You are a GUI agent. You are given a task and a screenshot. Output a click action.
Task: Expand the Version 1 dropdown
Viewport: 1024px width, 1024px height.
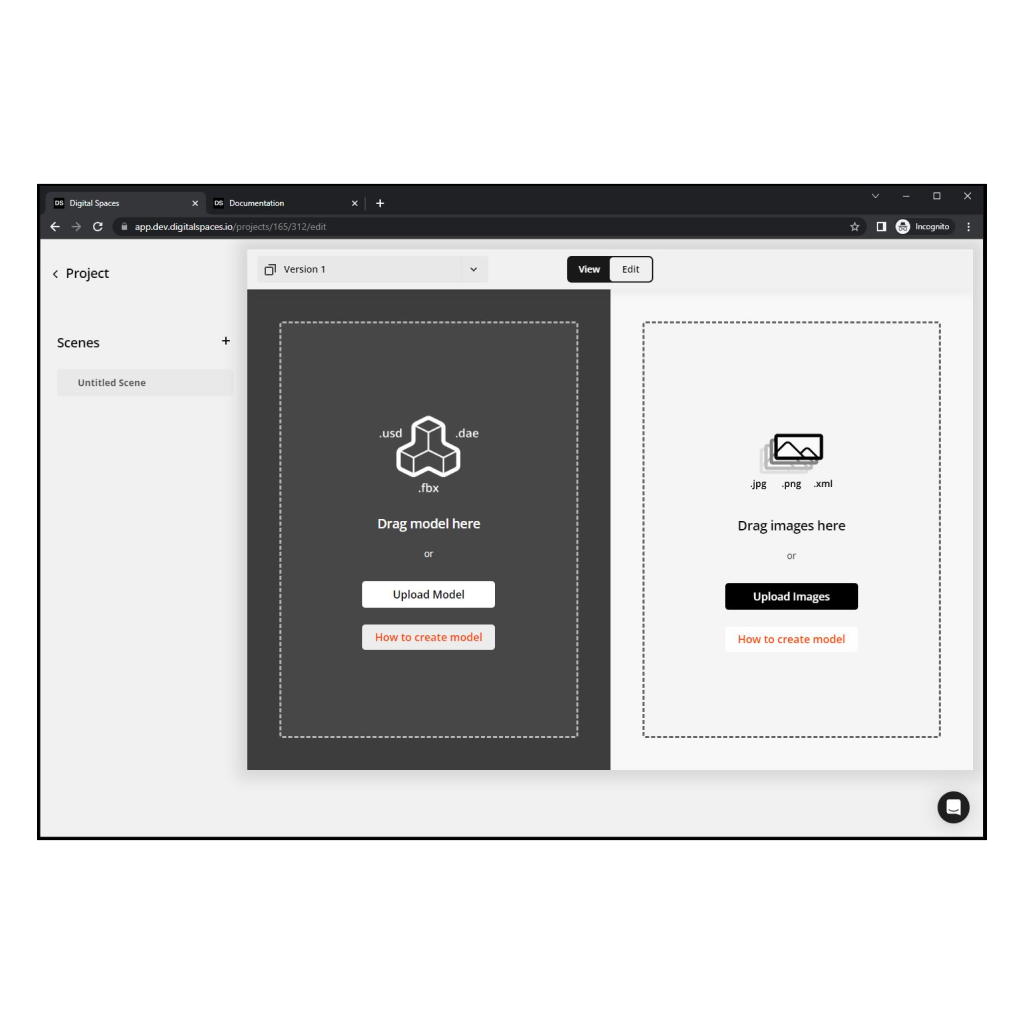click(x=475, y=269)
